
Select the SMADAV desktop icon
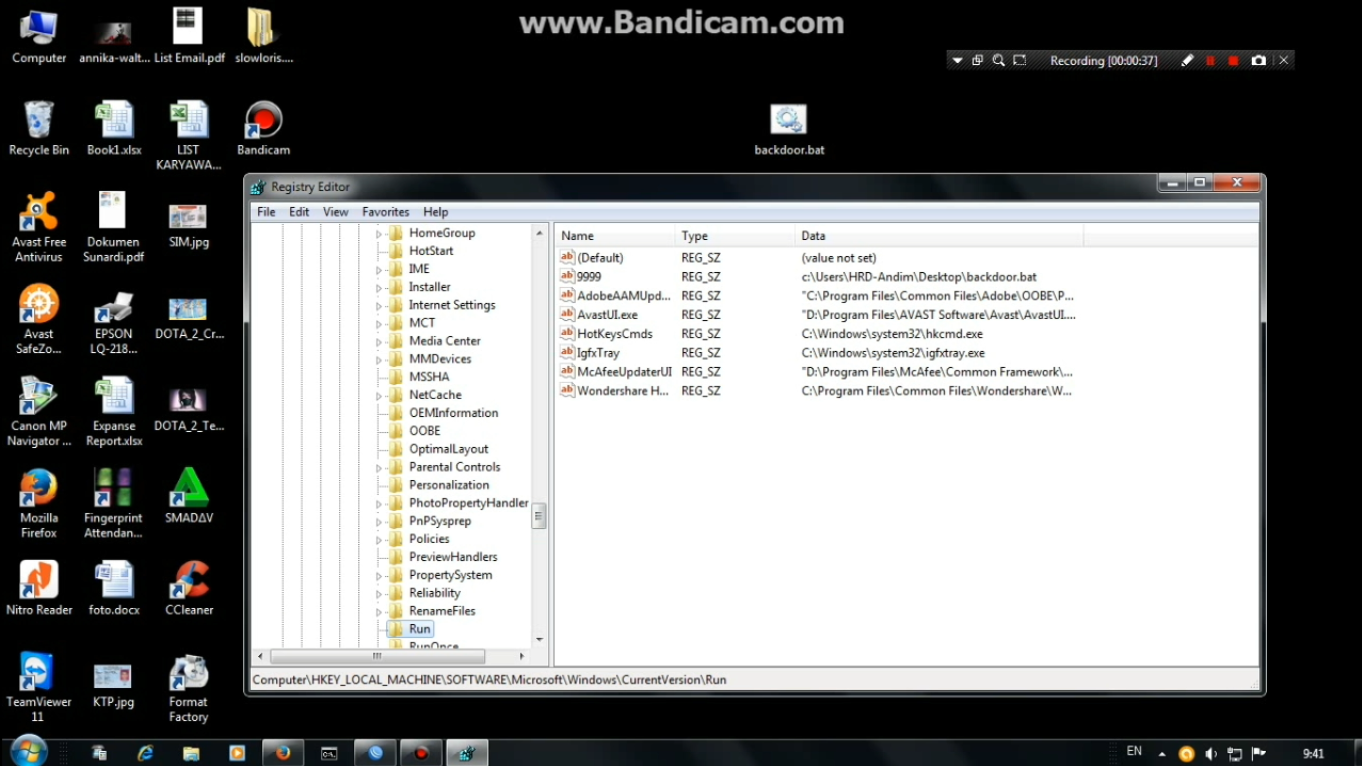pyautogui.click(x=189, y=497)
